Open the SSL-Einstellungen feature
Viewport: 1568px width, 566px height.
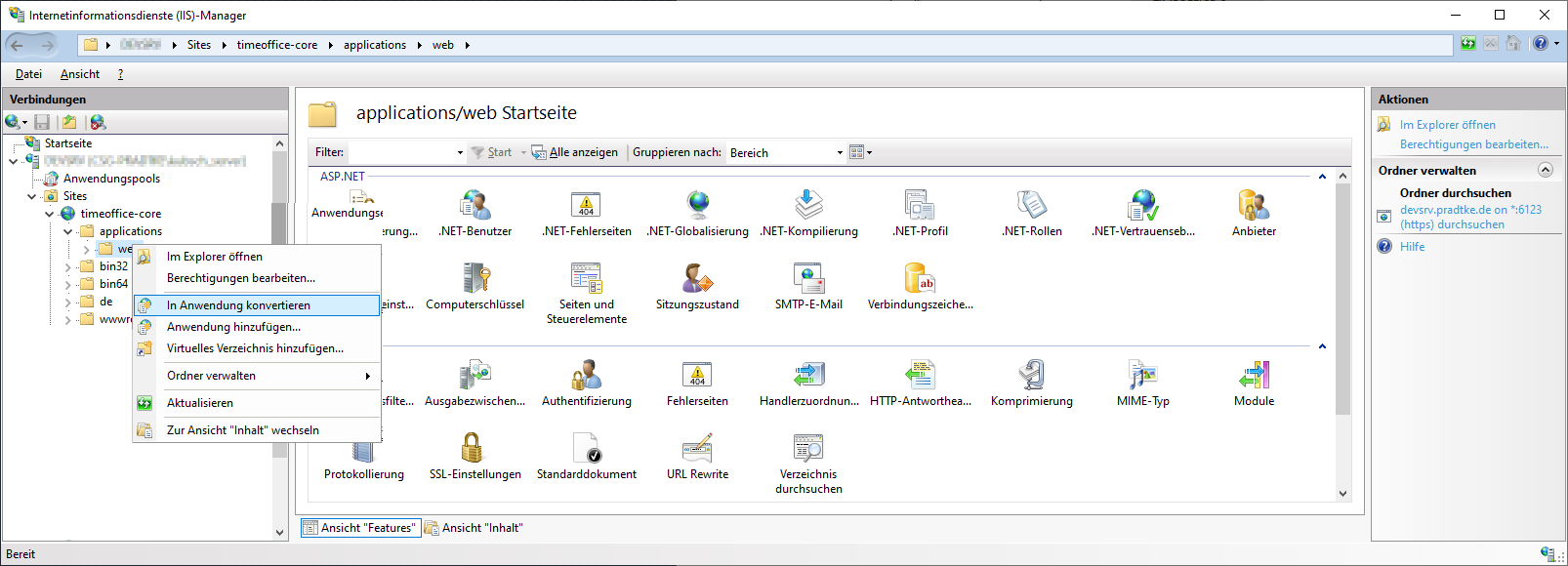coord(475,457)
